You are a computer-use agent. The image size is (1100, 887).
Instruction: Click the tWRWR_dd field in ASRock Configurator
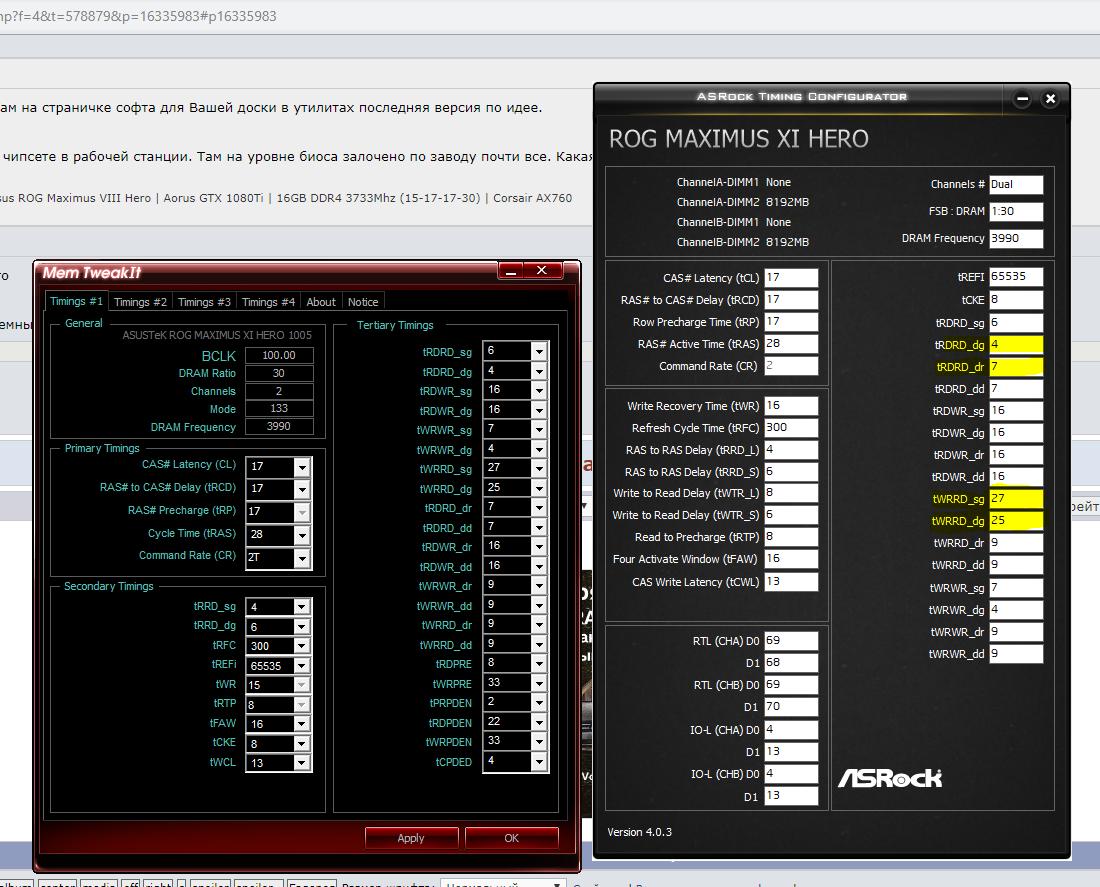[1016, 654]
